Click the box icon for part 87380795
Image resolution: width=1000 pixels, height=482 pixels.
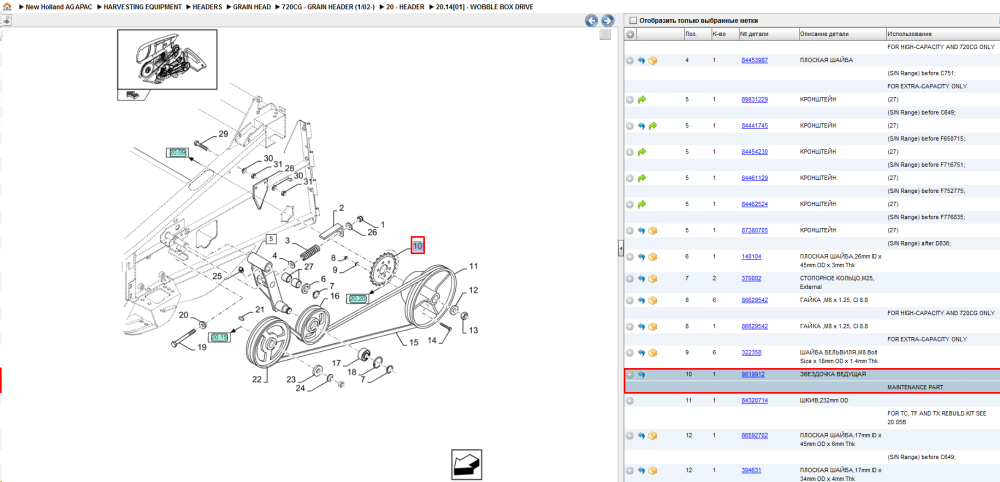(x=652, y=230)
